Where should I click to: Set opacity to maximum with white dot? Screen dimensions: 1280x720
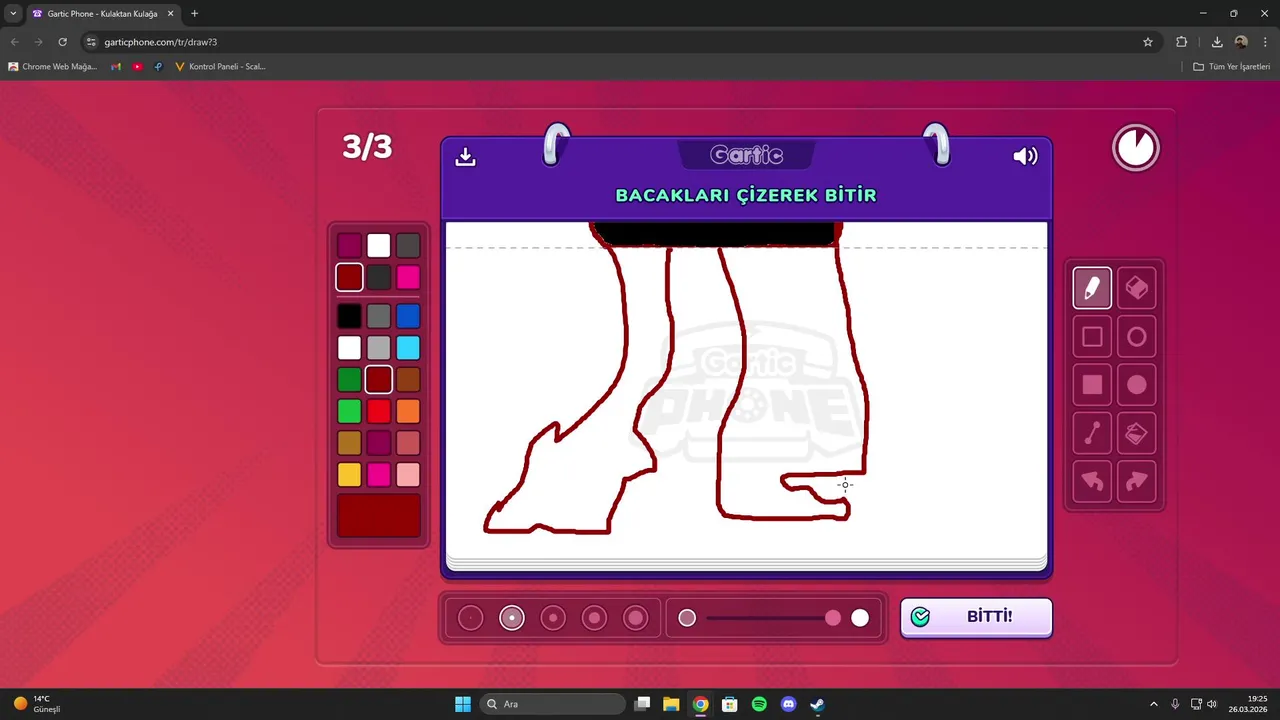(x=860, y=618)
